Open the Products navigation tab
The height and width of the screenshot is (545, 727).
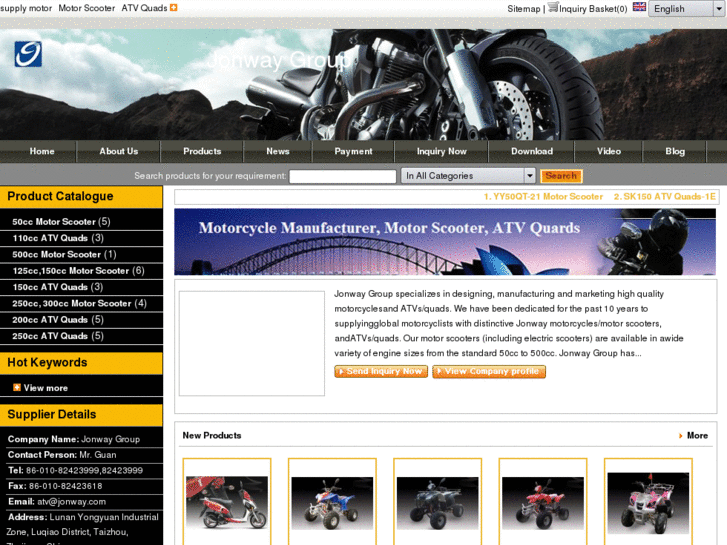coord(202,151)
